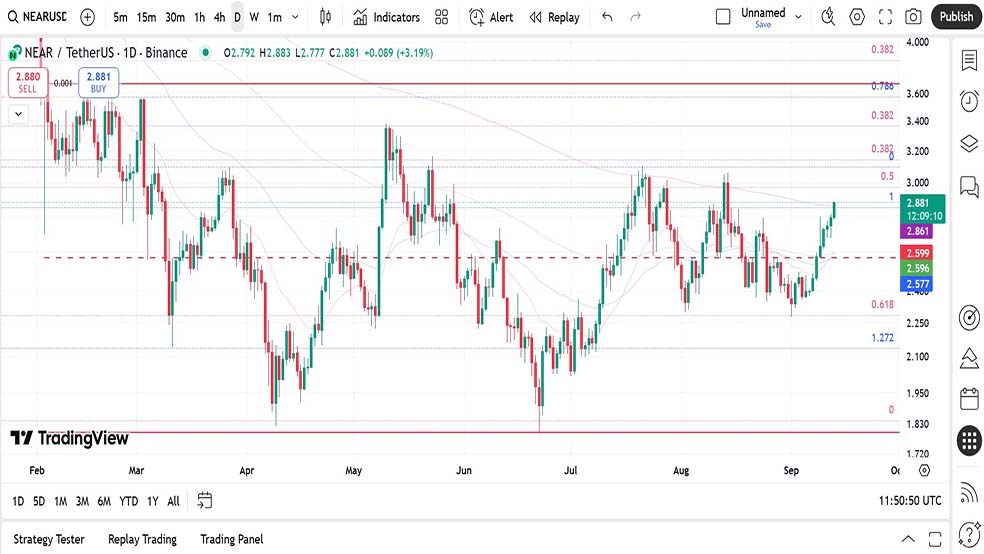984x554 pixels.
Task: Click NEAR / TetherUS chart title
Action: click(105, 53)
